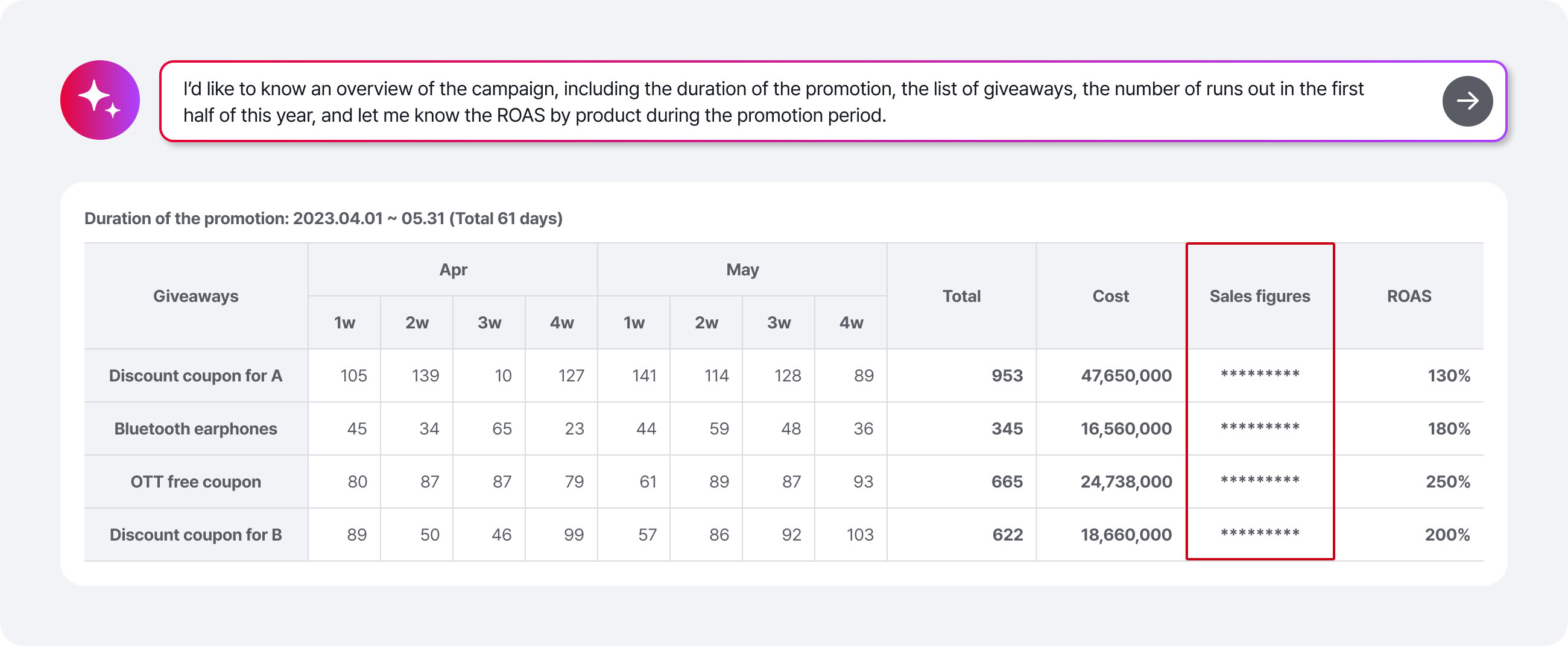Image resolution: width=1568 pixels, height=646 pixels.
Task: Click the 953 total cell
Action: click(1007, 375)
